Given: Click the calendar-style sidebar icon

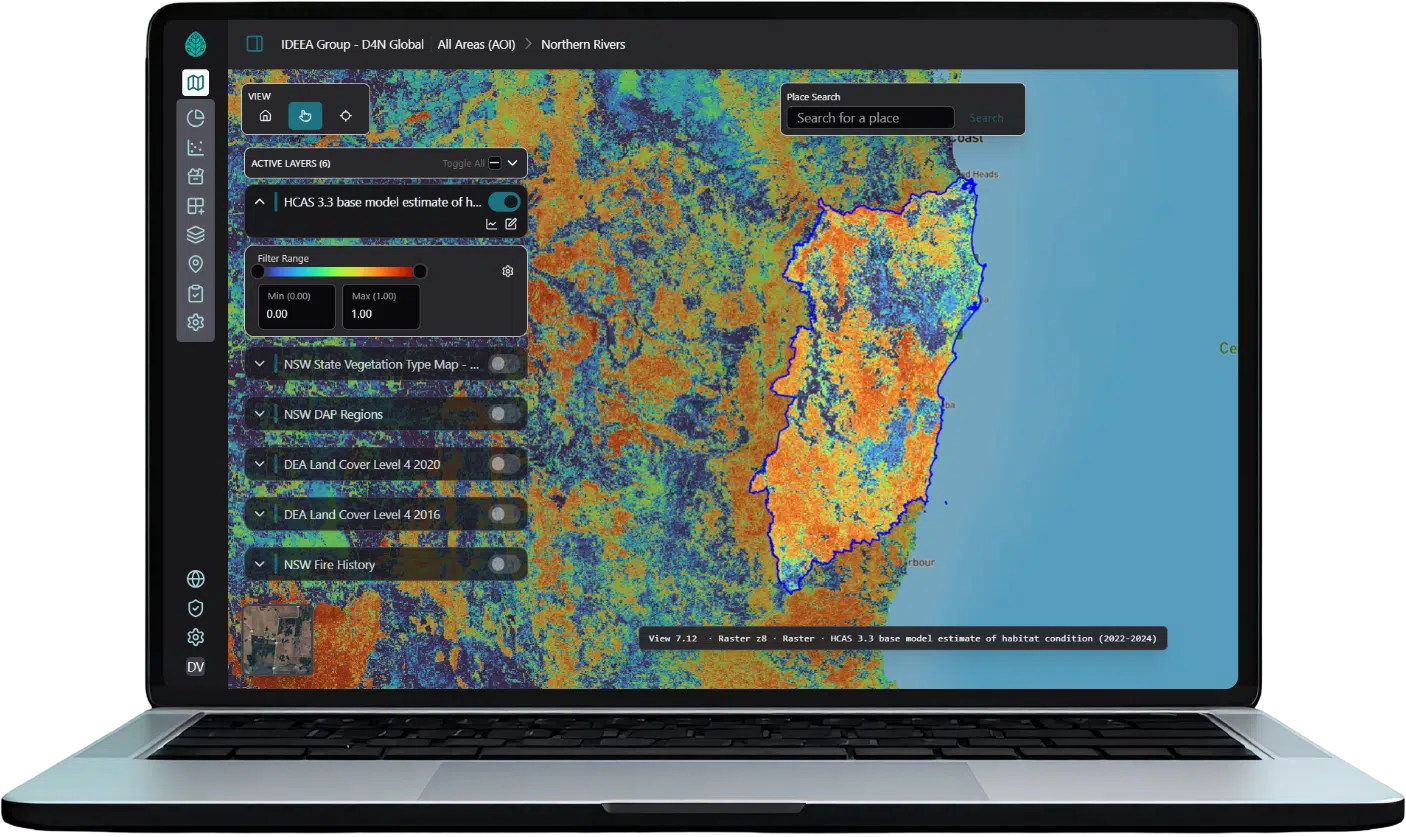Looking at the screenshot, I should click(x=196, y=177).
